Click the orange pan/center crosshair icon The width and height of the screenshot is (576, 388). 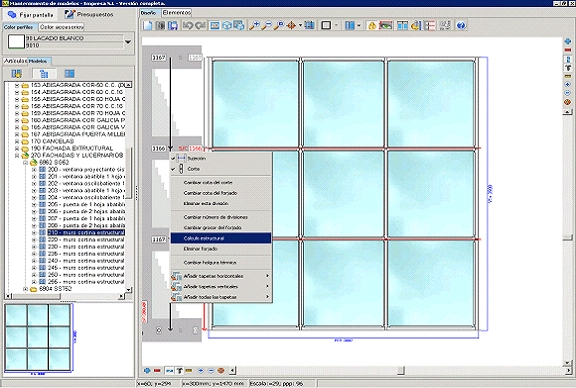coord(291,25)
